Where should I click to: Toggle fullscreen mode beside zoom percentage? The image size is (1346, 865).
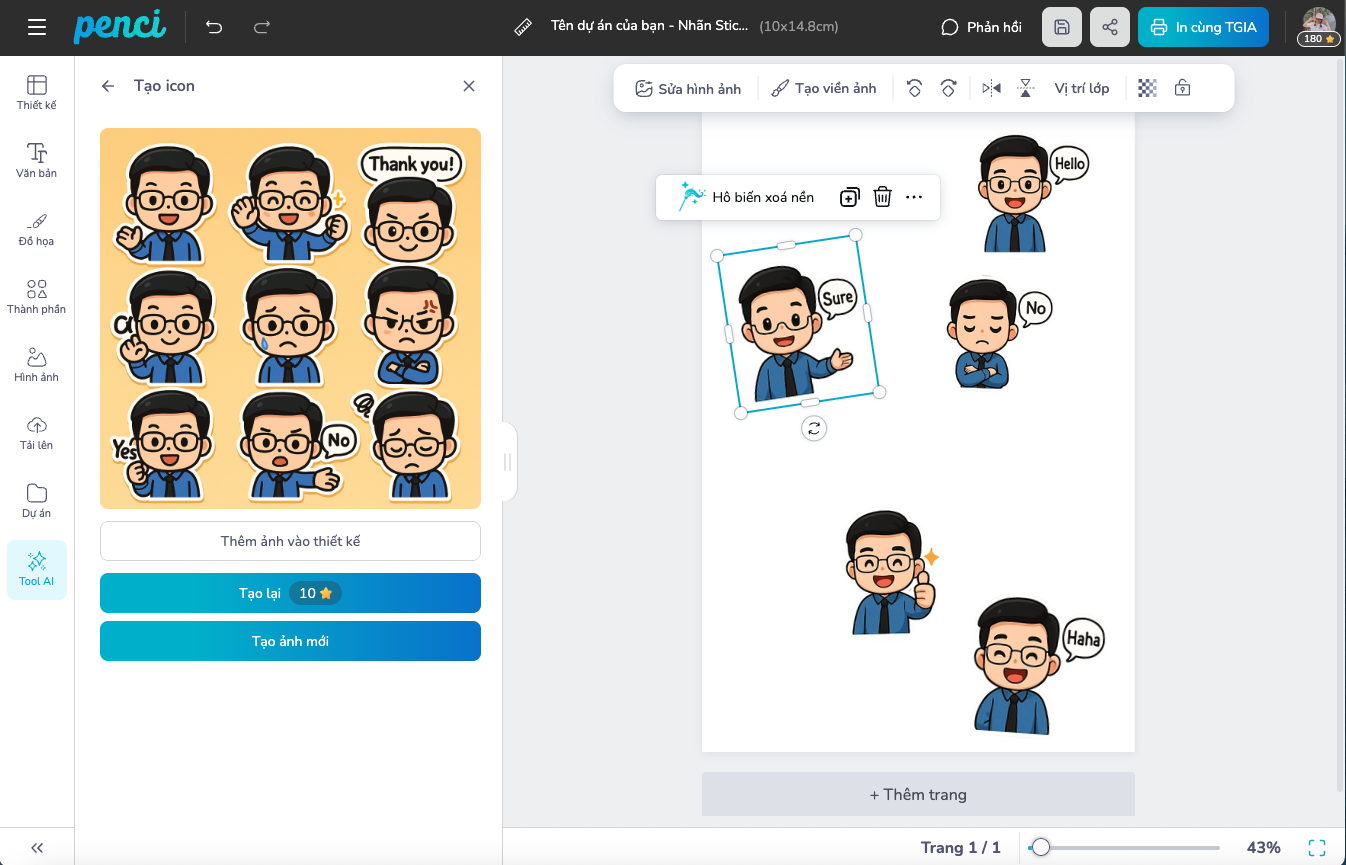coord(1317,847)
